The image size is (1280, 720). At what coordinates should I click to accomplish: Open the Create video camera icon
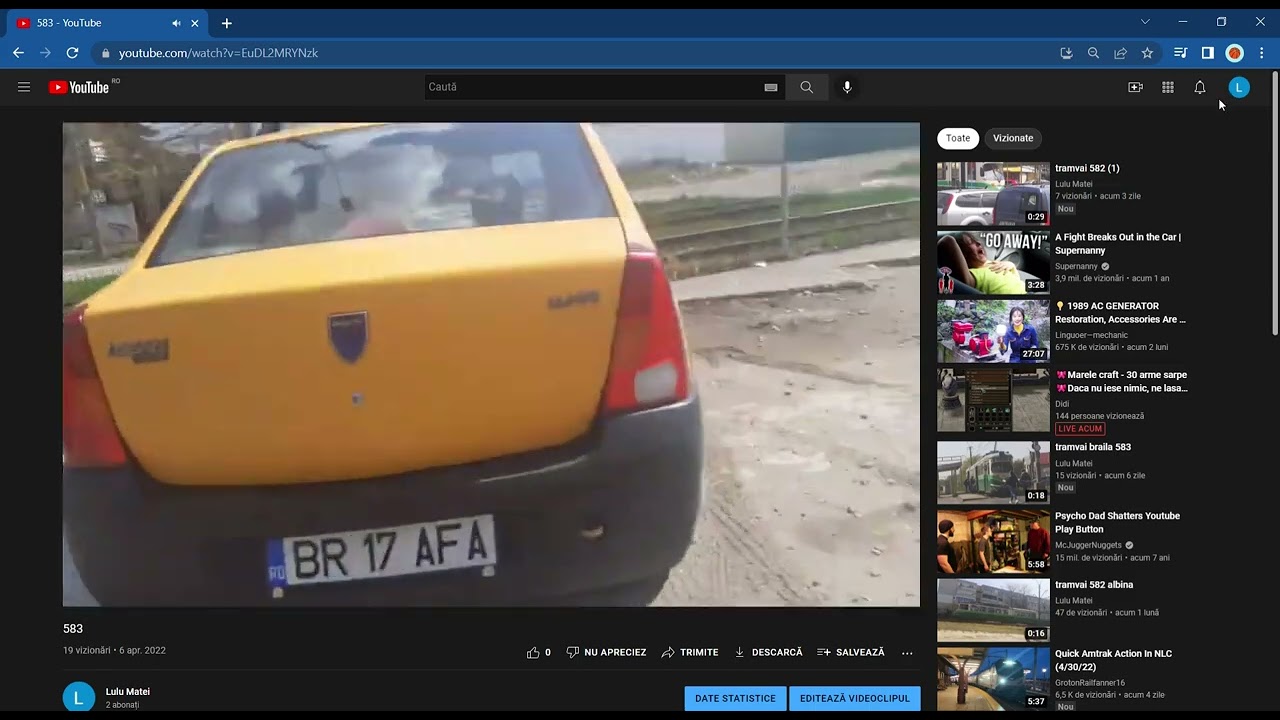pos(1135,87)
